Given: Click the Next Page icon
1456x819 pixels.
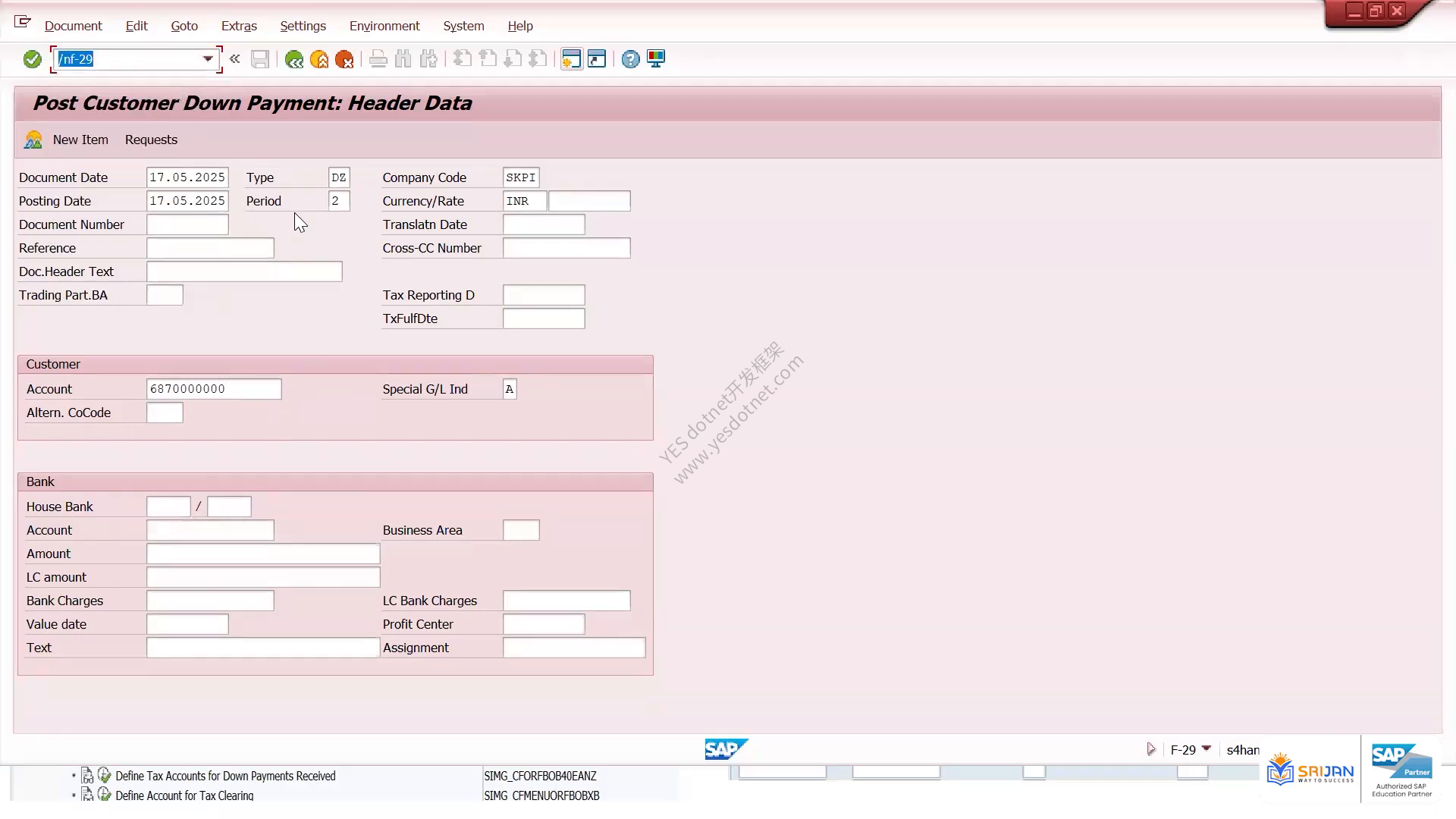Looking at the screenshot, I should (513, 59).
